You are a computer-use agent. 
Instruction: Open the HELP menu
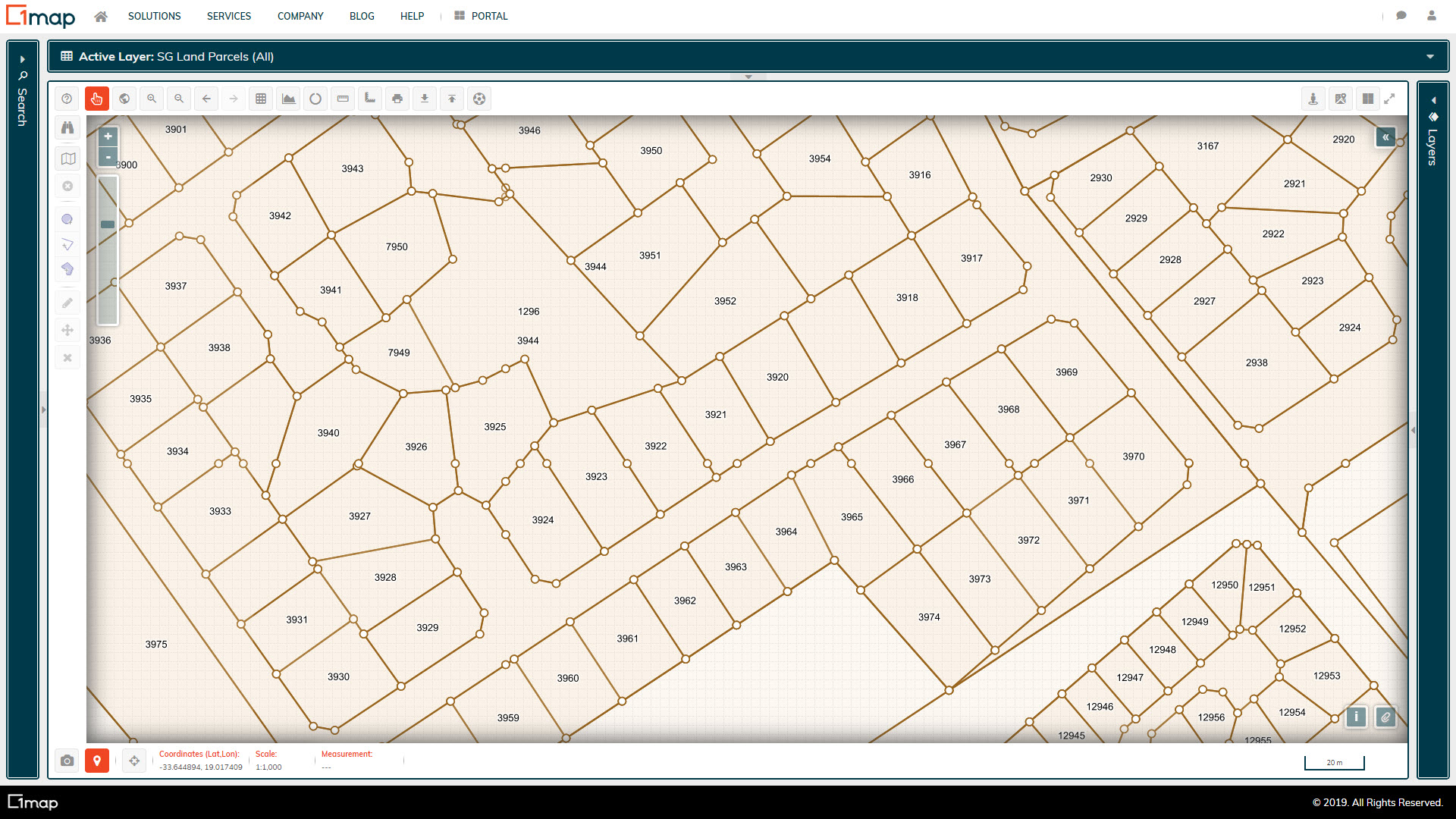click(412, 16)
